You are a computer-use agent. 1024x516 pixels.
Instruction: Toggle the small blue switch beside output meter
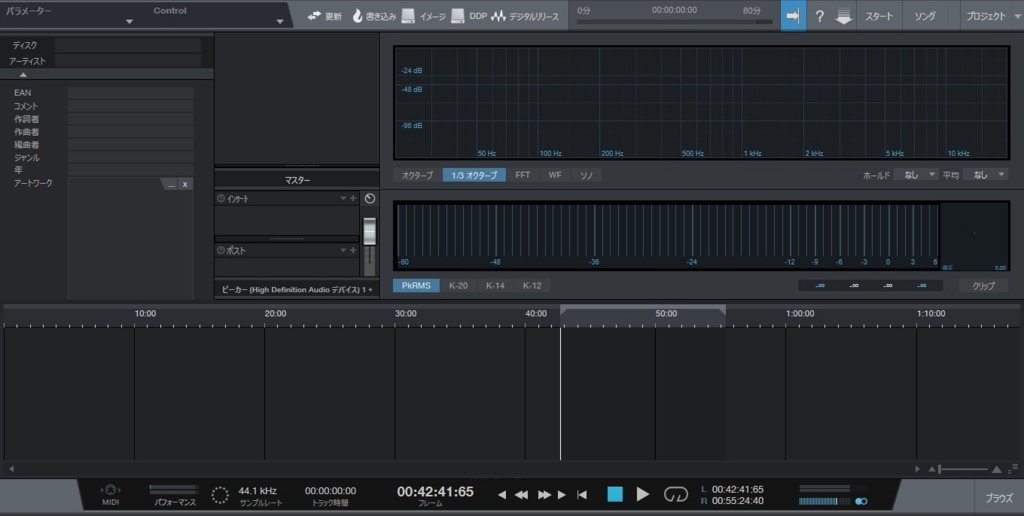[861, 501]
